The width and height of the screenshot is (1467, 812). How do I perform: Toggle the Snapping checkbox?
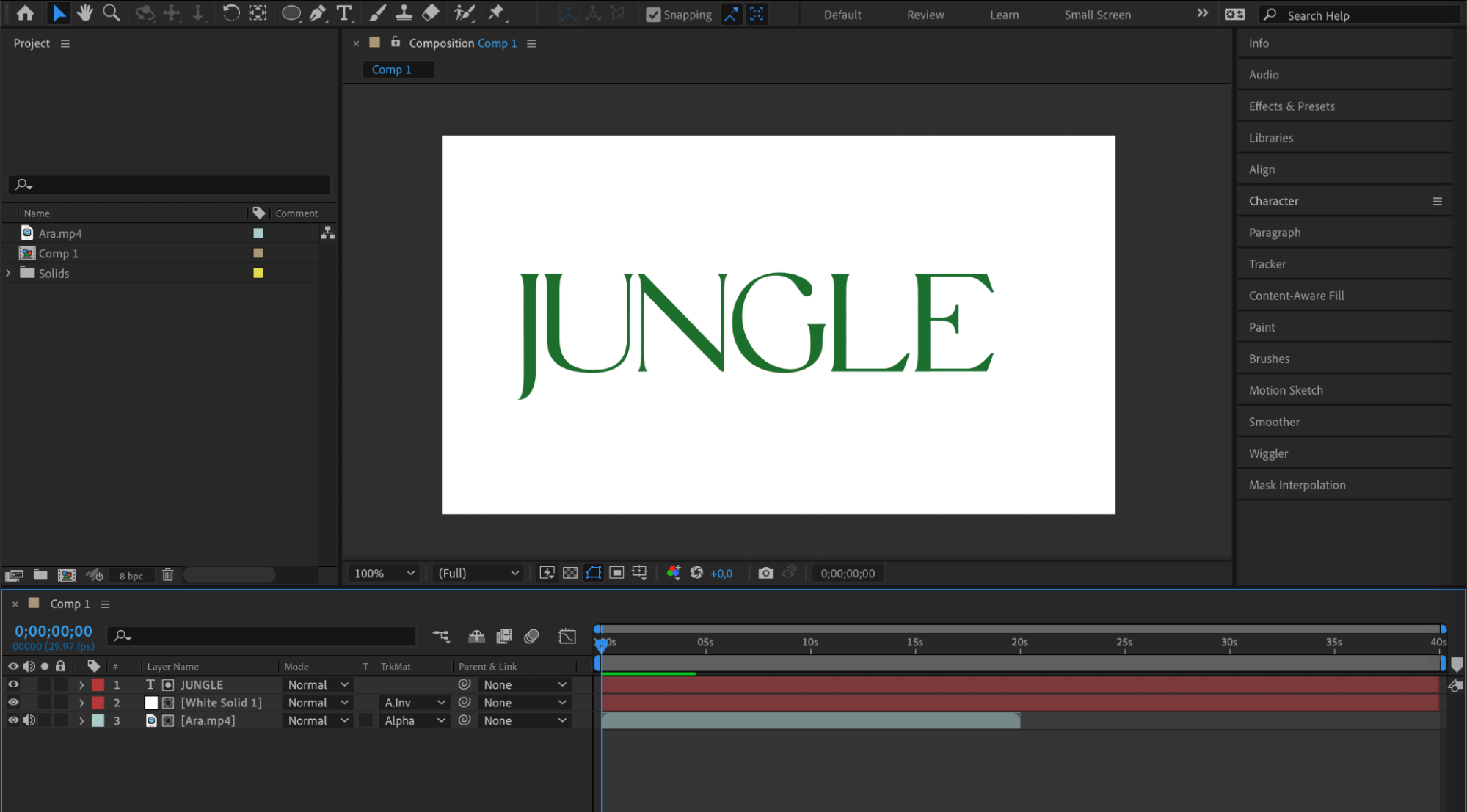652,15
